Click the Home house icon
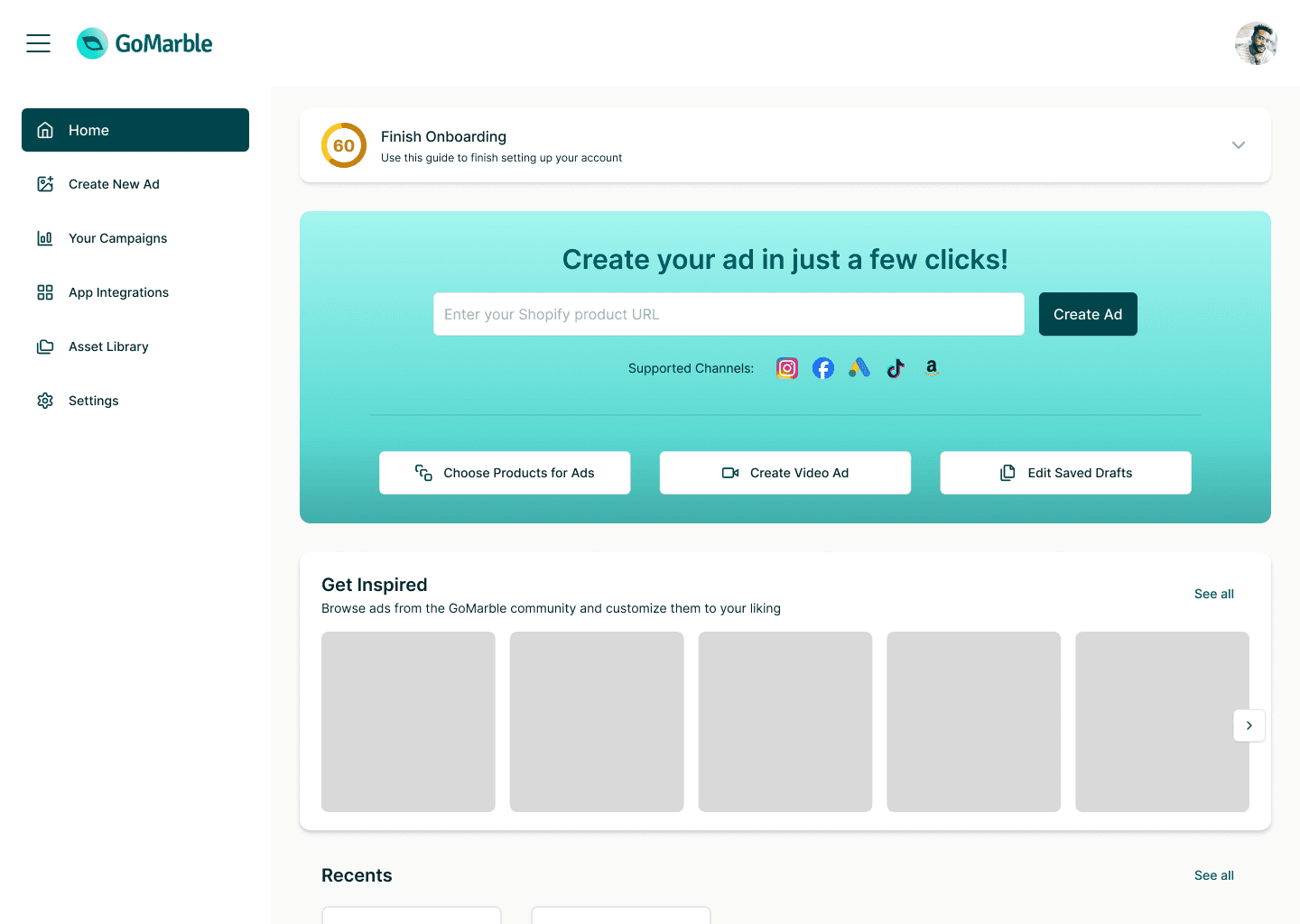Screen dimensions: 1300x924 coord(45,130)
